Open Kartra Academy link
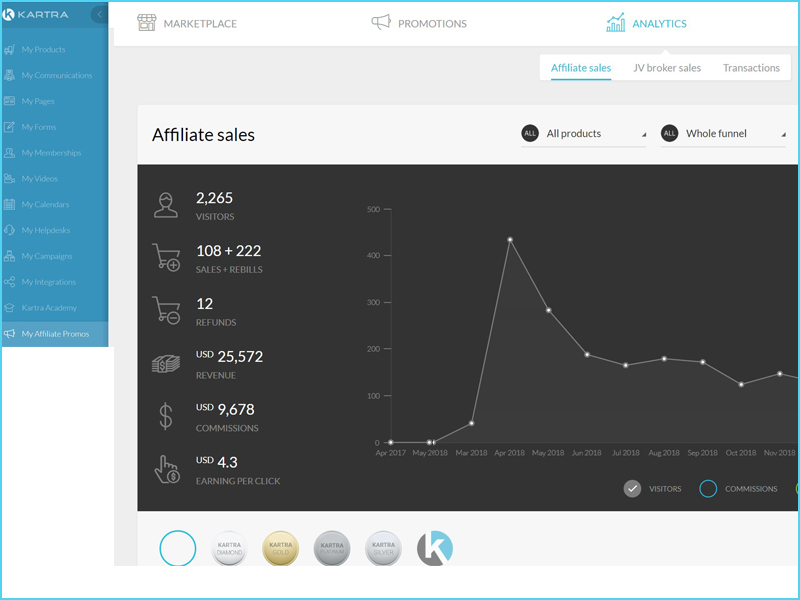This screenshot has height=600, width=800. pos(48,308)
